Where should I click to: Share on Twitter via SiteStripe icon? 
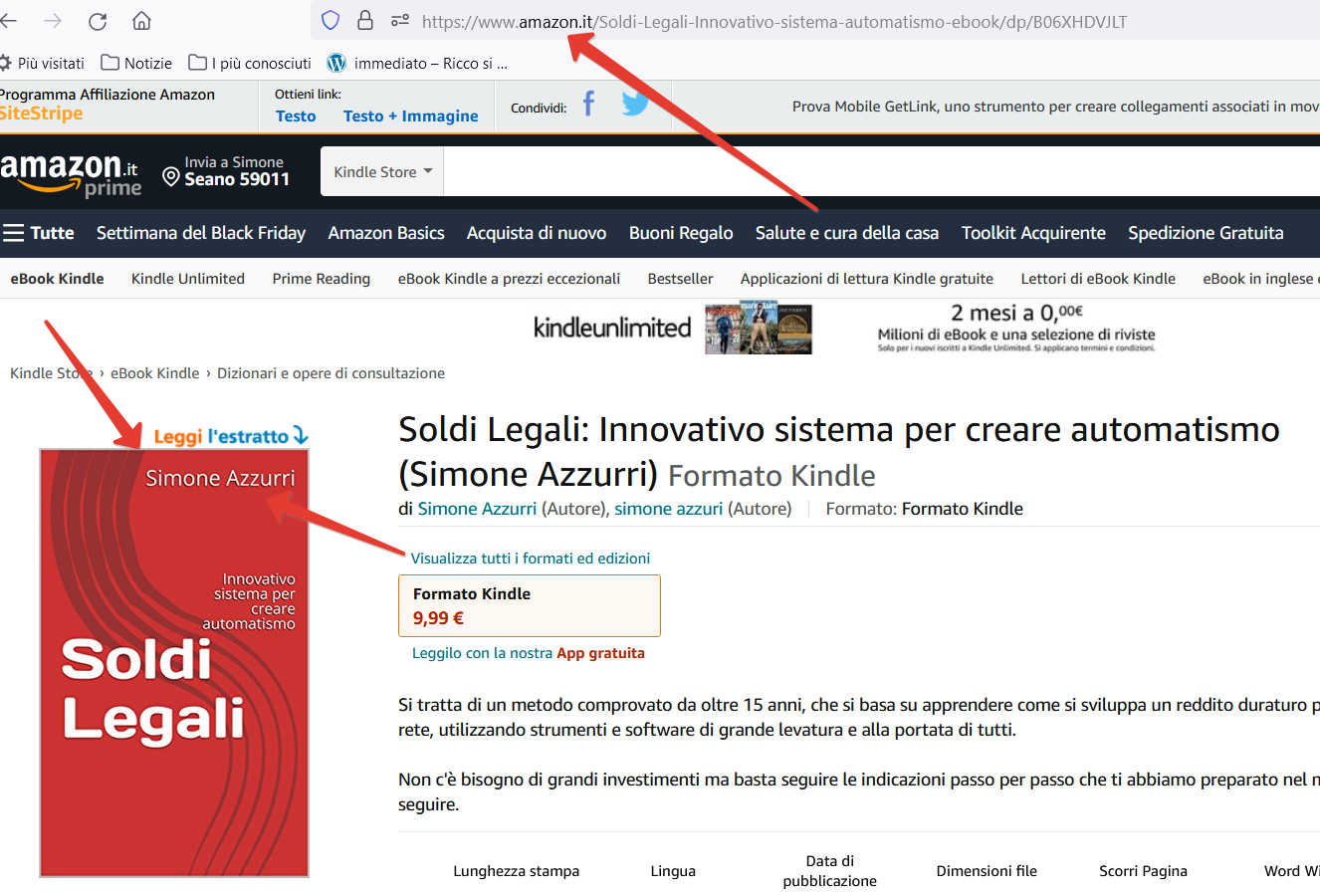point(634,105)
